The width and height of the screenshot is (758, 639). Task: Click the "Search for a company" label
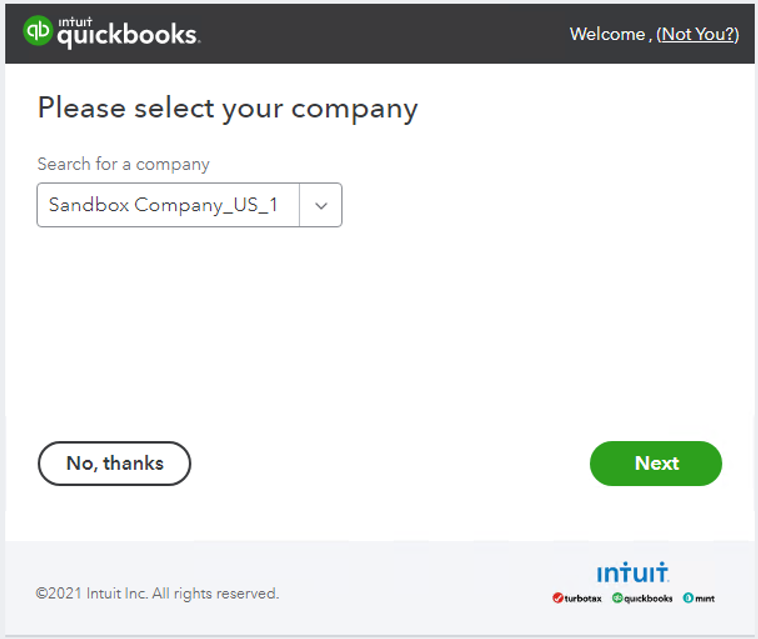click(x=123, y=164)
